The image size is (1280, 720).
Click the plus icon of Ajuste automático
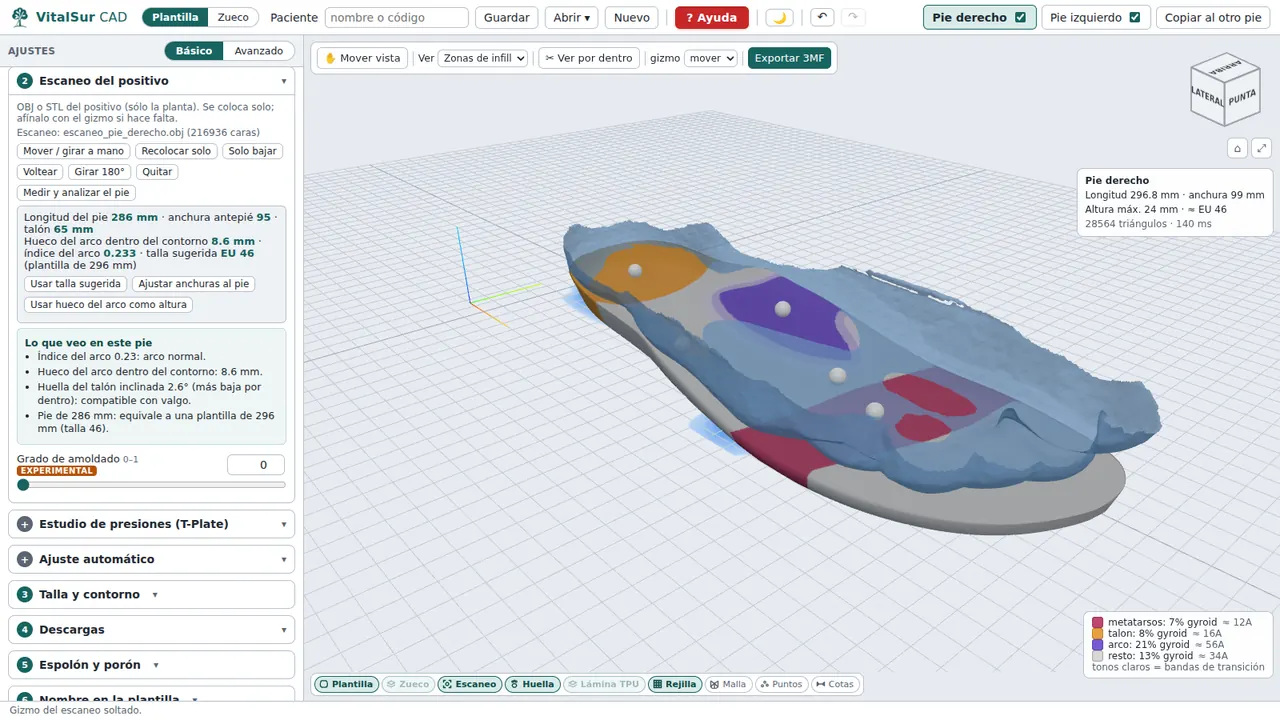(25, 559)
